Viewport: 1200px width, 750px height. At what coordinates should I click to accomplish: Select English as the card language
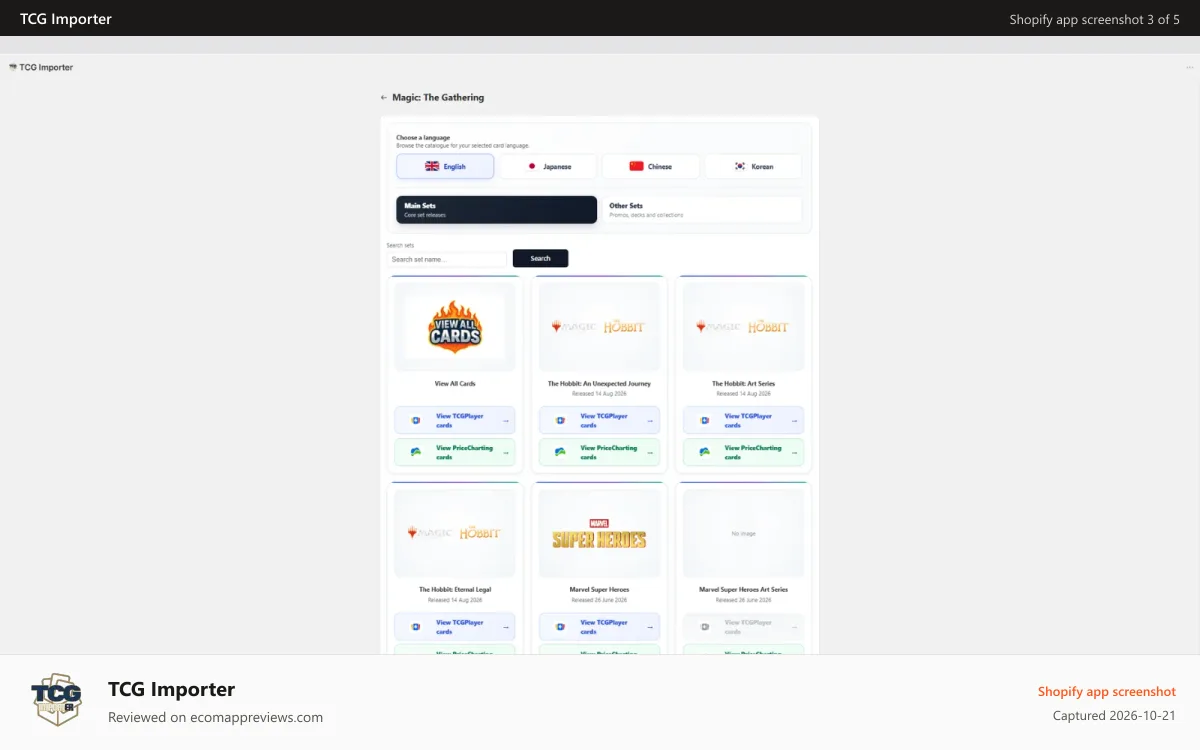445,166
